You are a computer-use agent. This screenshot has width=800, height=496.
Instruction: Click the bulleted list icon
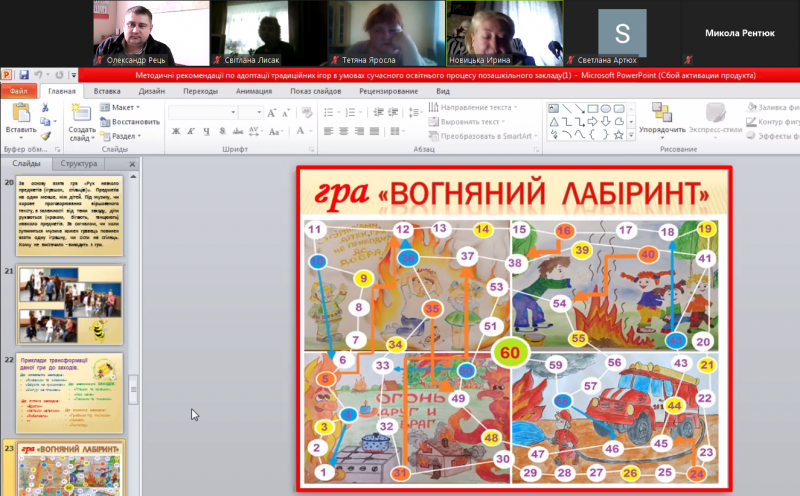pyautogui.click(x=329, y=112)
